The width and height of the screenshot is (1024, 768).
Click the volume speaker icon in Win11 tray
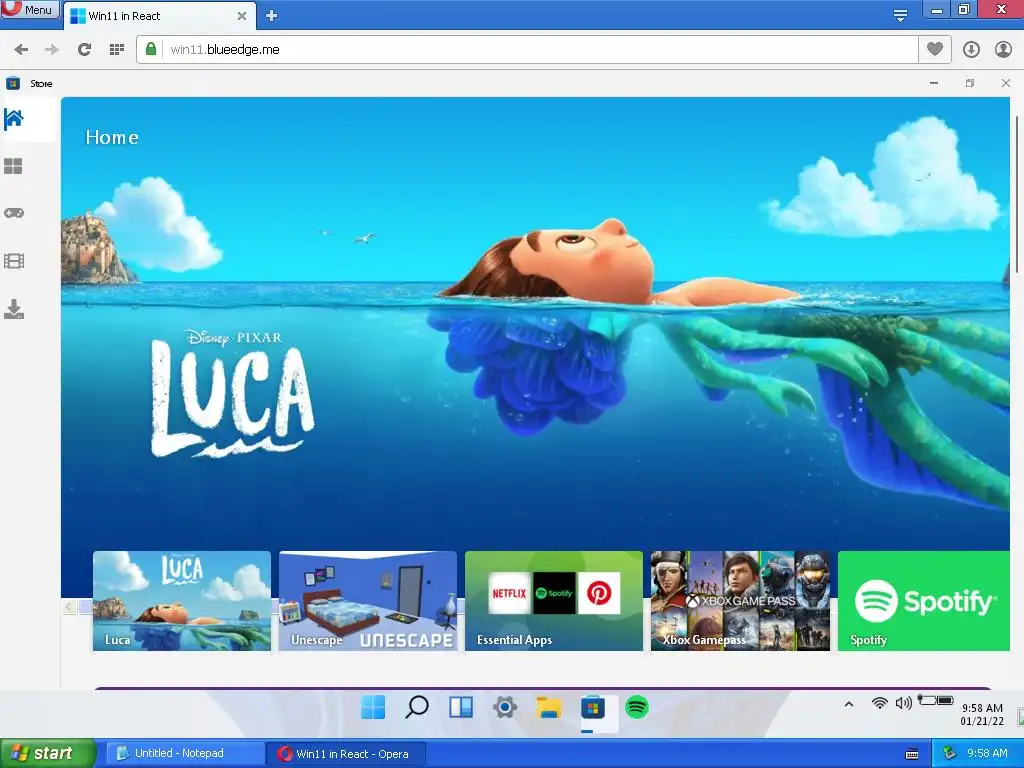(903, 703)
